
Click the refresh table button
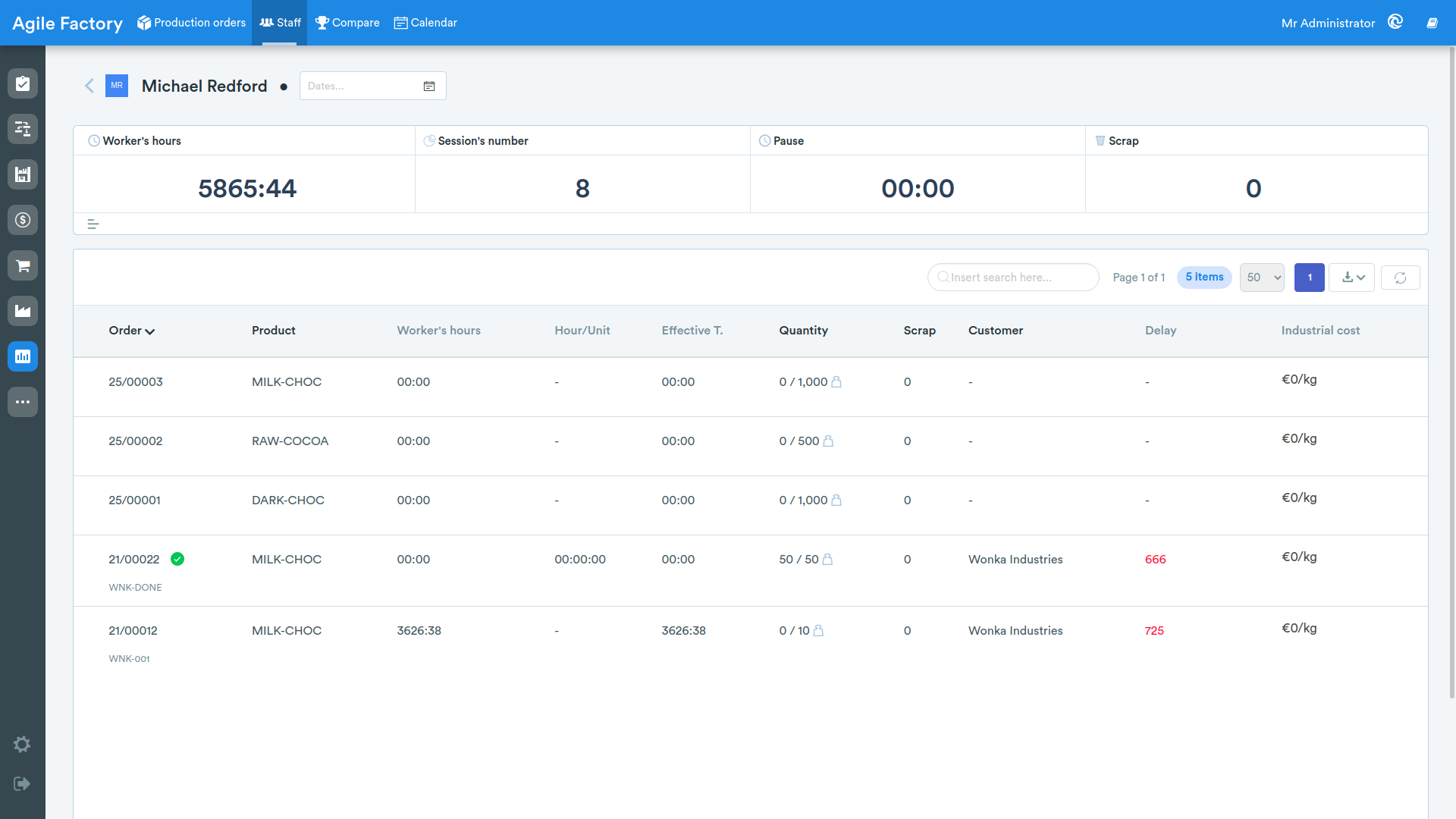[x=1400, y=278]
